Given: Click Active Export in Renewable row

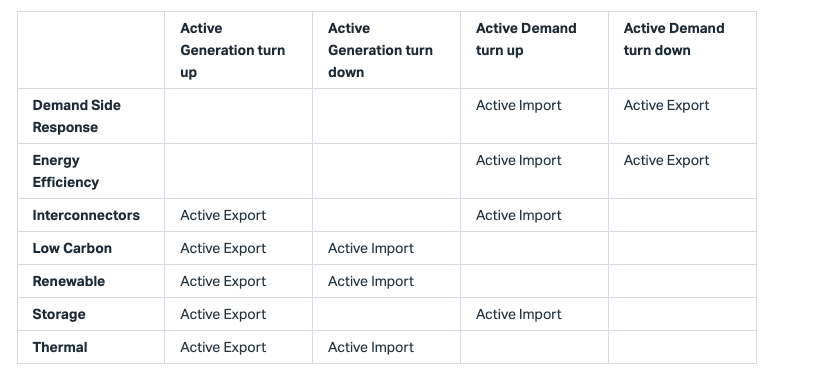Looking at the screenshot, I should (x=223, y=282).
